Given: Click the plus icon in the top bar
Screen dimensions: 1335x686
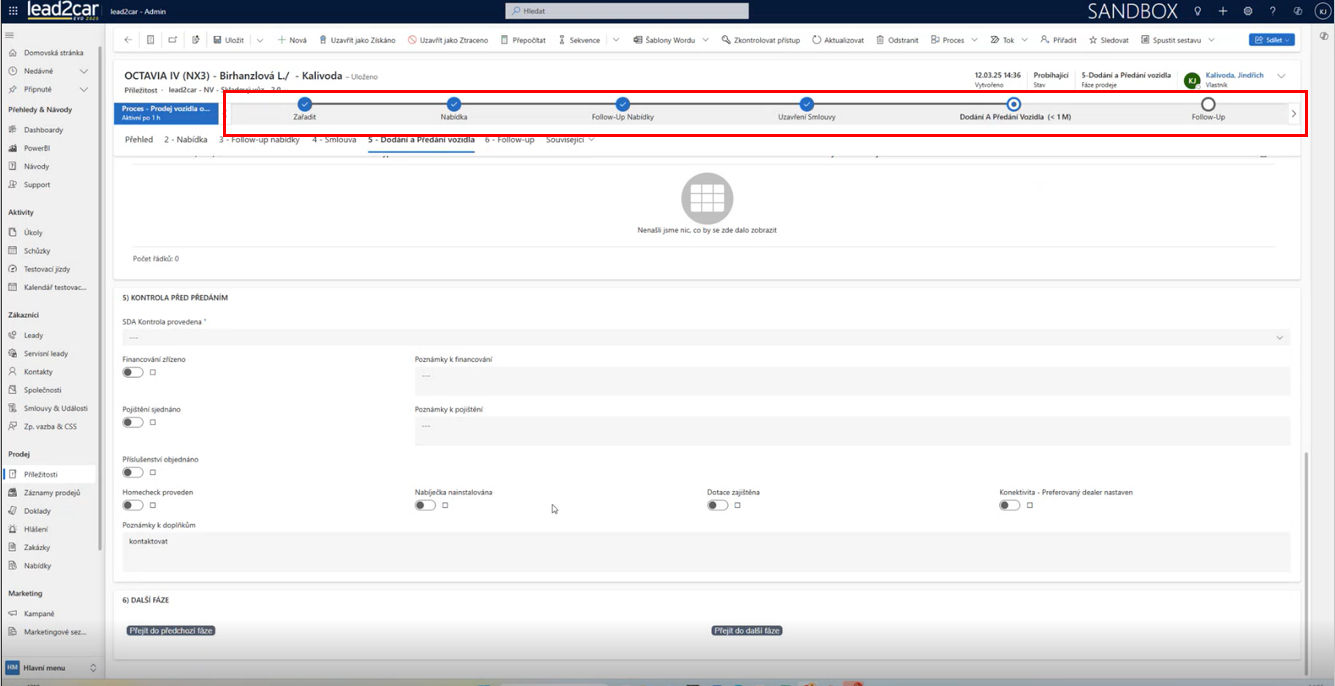Looking at the screenshot, I should (x=1222, y=10).
